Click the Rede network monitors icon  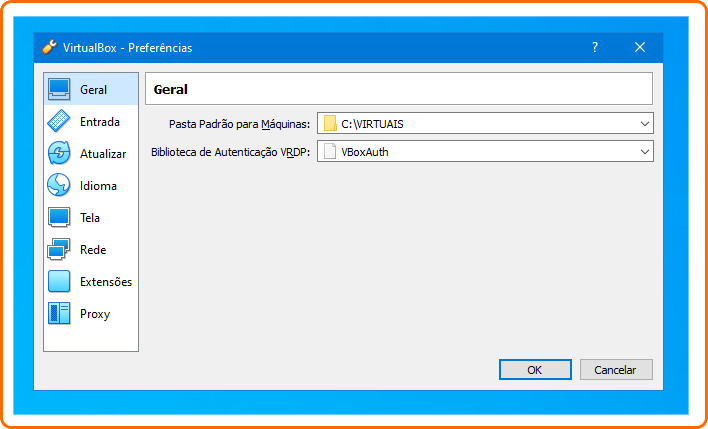59,249
